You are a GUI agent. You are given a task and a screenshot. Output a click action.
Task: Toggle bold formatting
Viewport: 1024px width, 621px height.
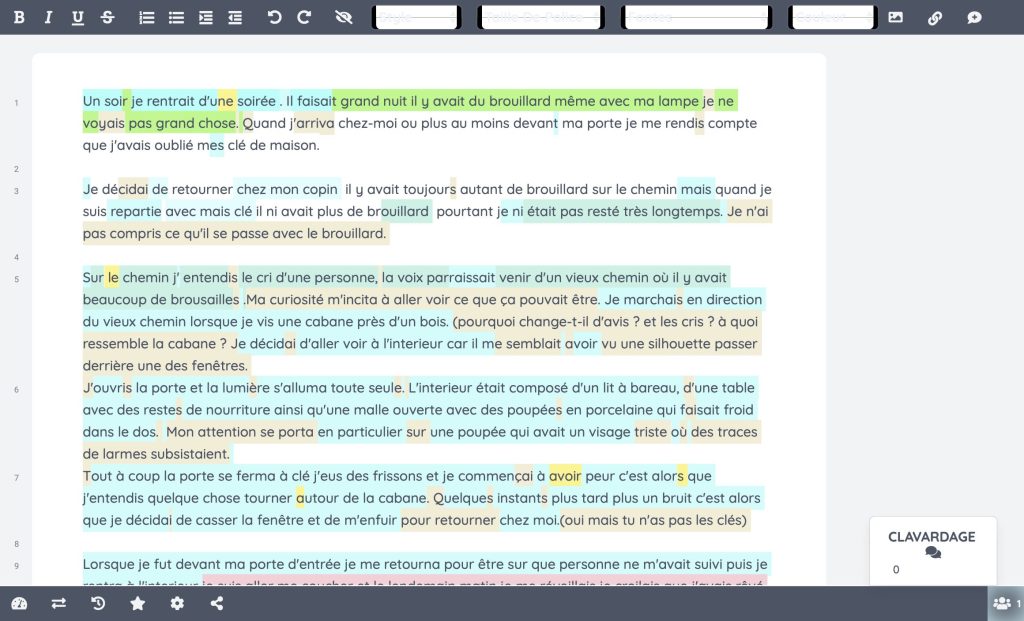[18, 17]
